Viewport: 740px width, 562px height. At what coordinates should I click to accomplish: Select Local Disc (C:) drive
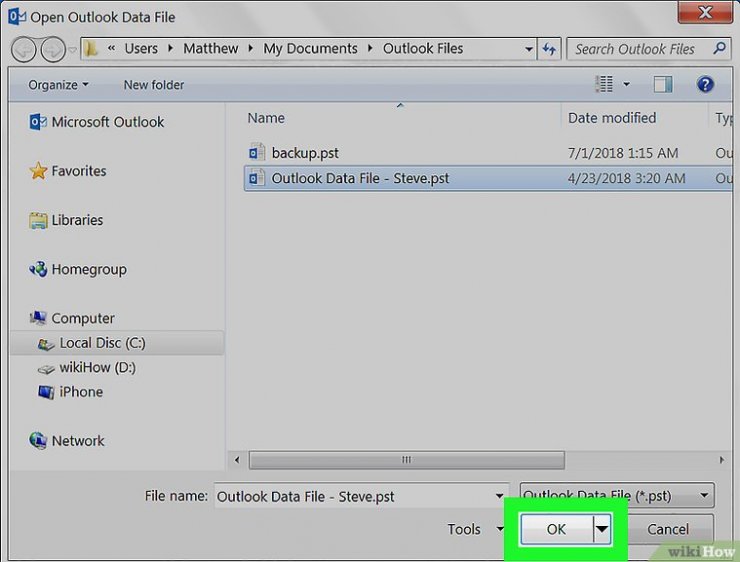102,343
